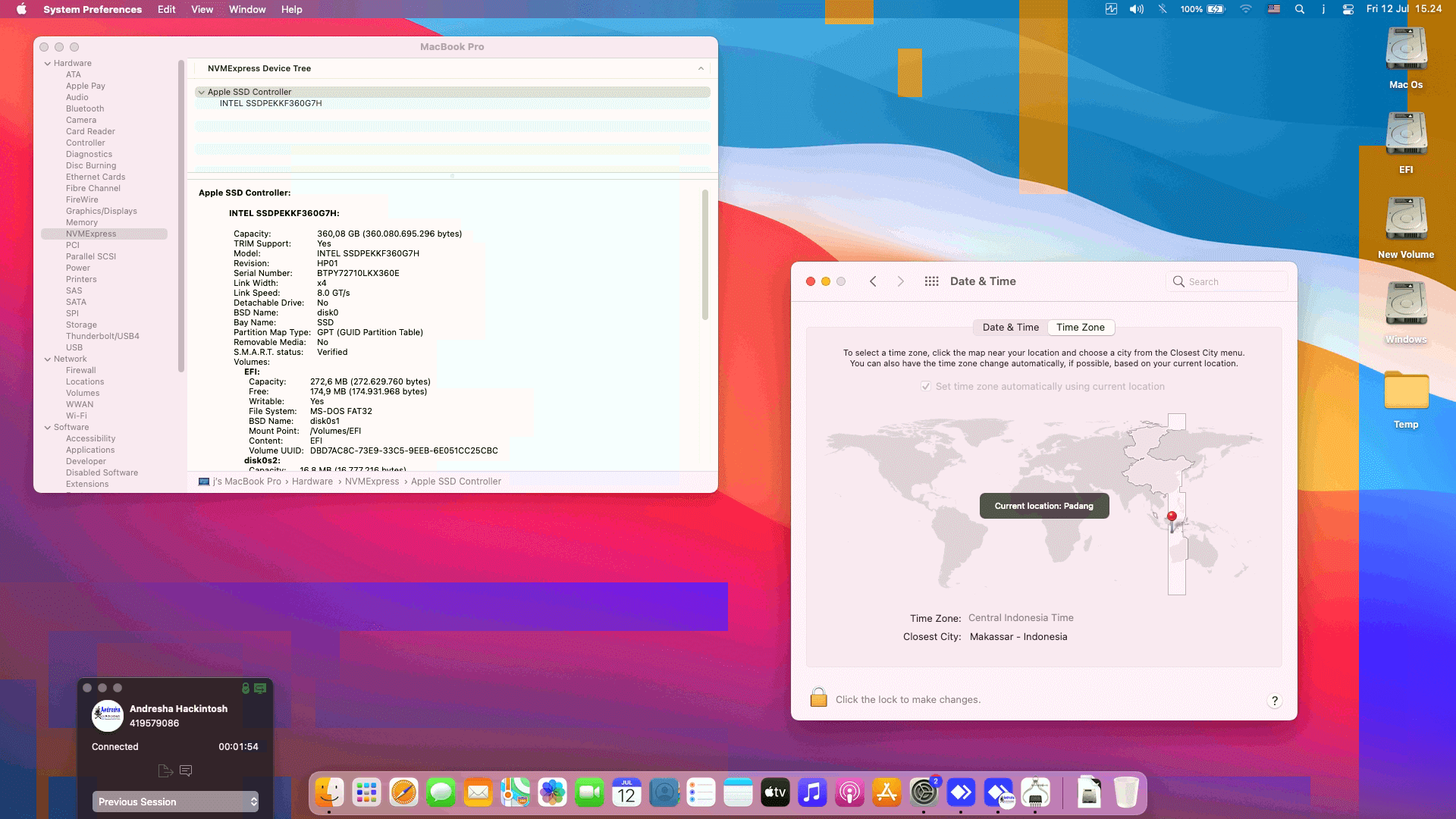Viewport: 1456px width, 819px height.
Task: Open the Finder icon in the Dock
Action: (x=329, y=793)
